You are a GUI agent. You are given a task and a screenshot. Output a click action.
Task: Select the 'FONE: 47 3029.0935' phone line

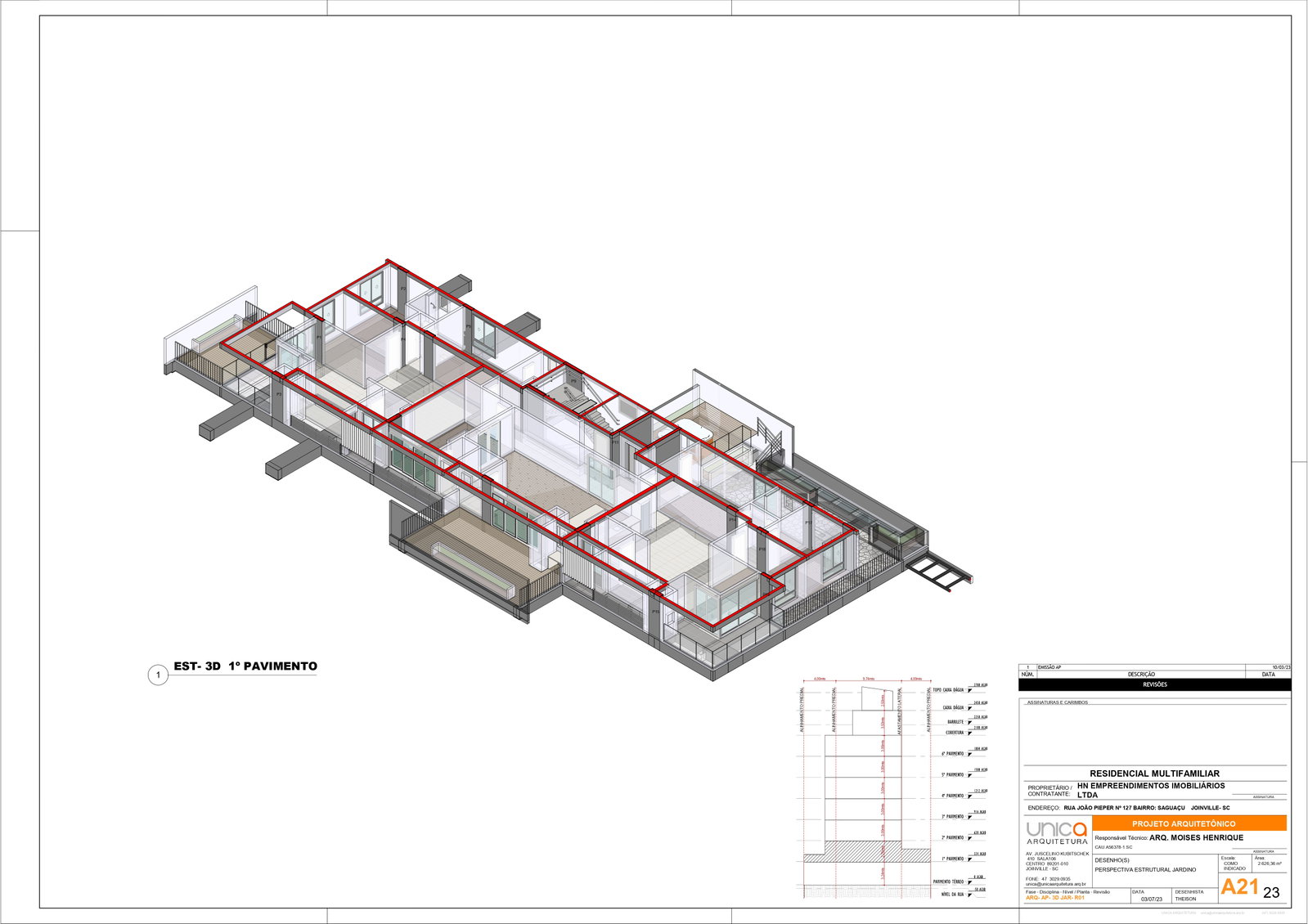point(1048,879)
